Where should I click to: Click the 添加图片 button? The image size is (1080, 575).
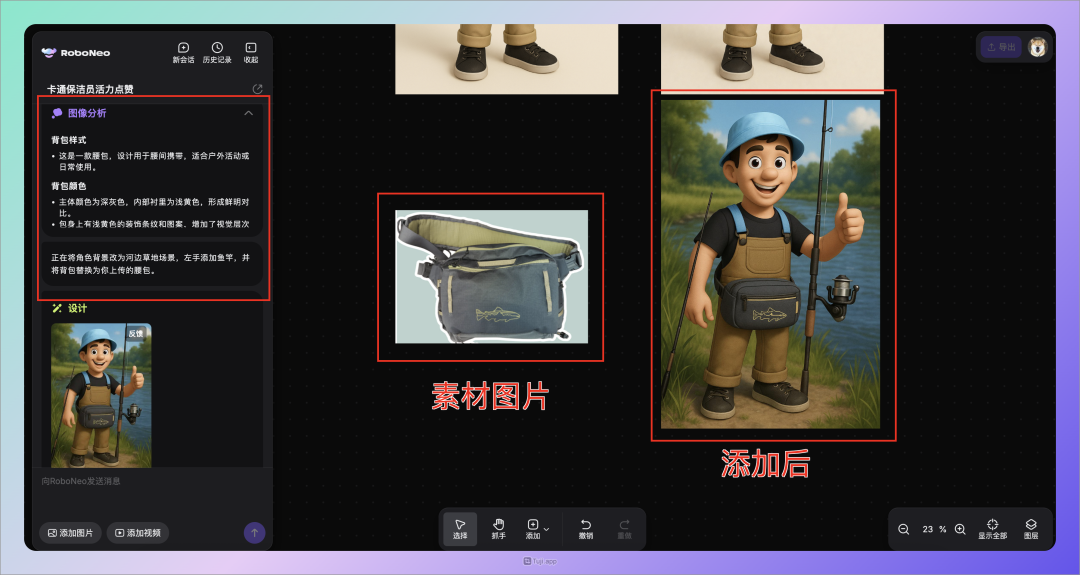click(70, 532)
